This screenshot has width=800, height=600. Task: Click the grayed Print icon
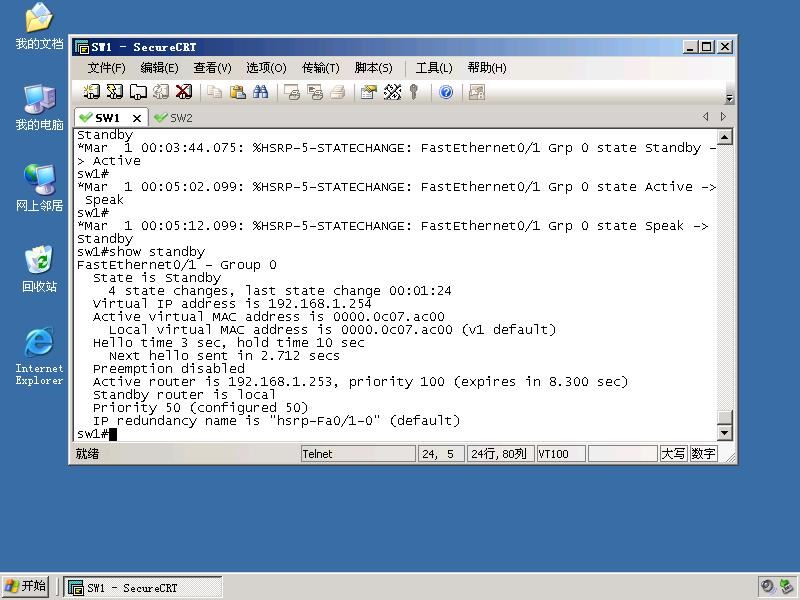point(338,92)
